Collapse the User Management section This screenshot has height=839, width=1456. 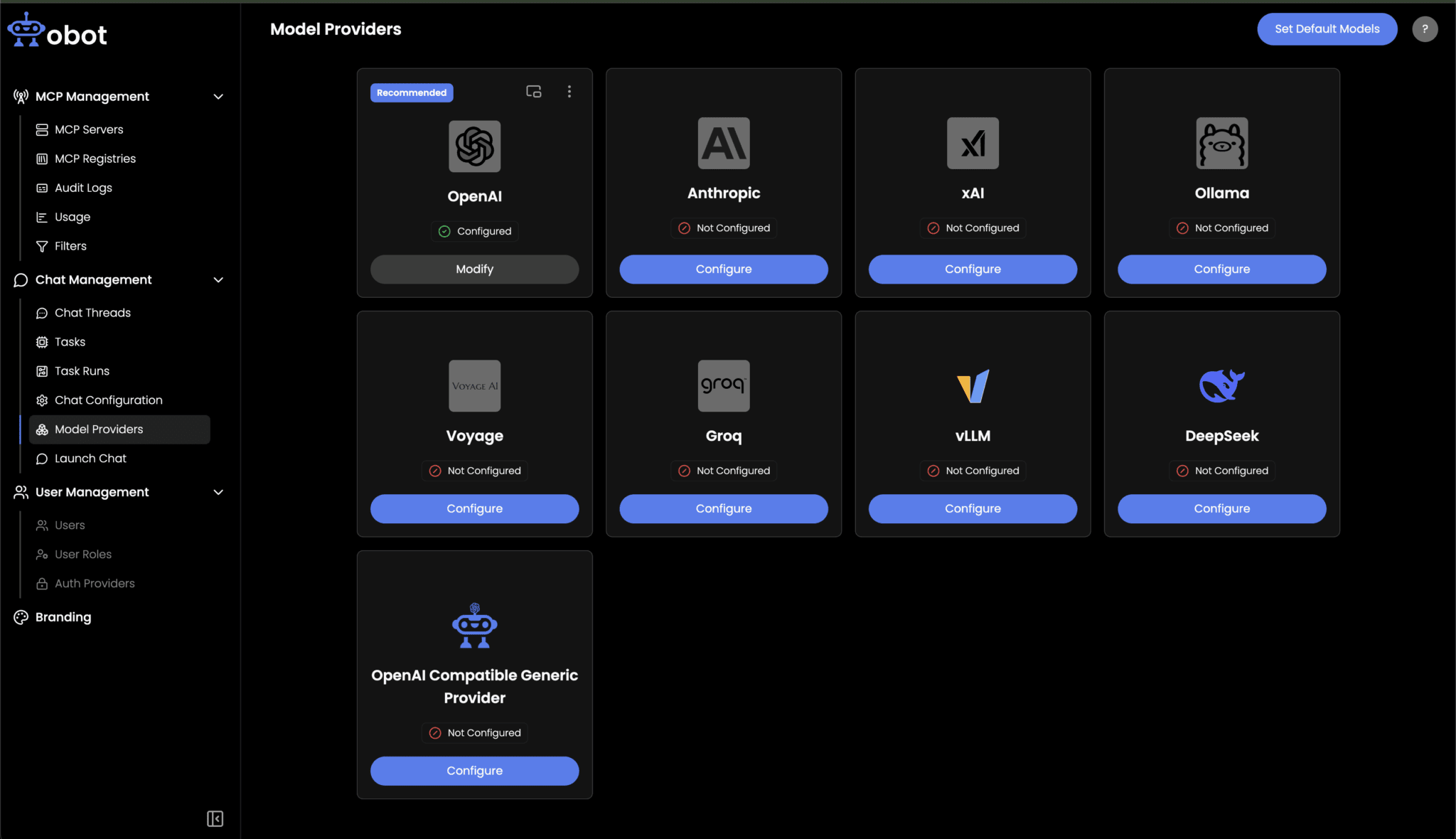pos(219,492)
